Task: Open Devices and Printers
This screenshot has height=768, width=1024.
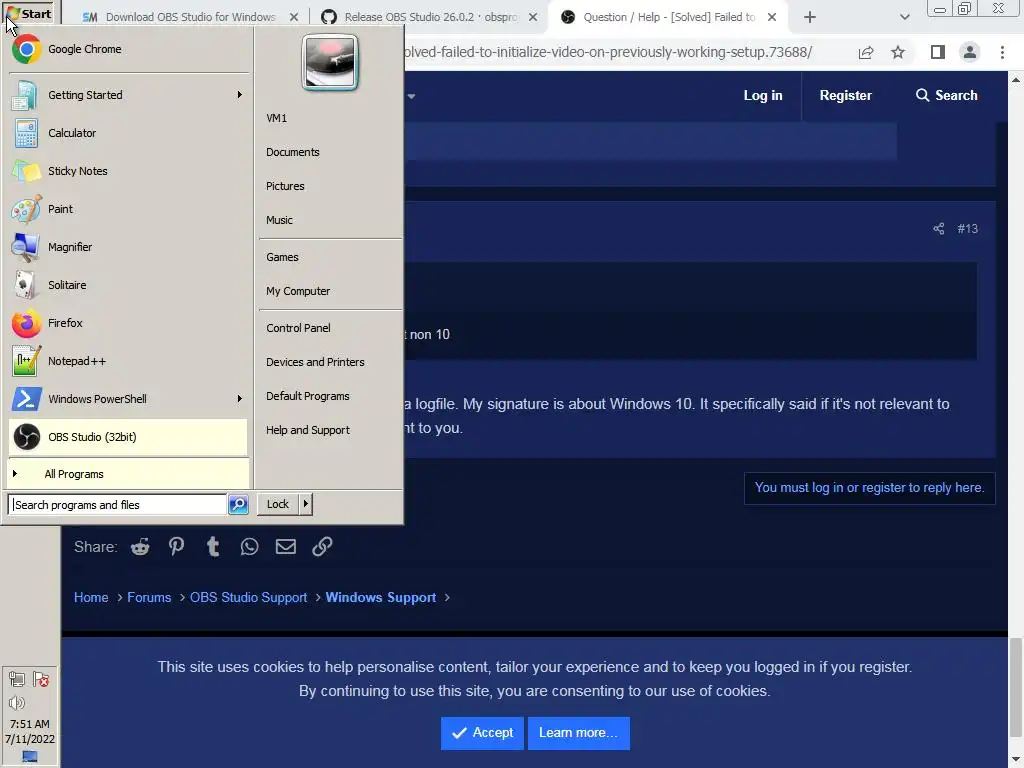Action: pos(315,362)
